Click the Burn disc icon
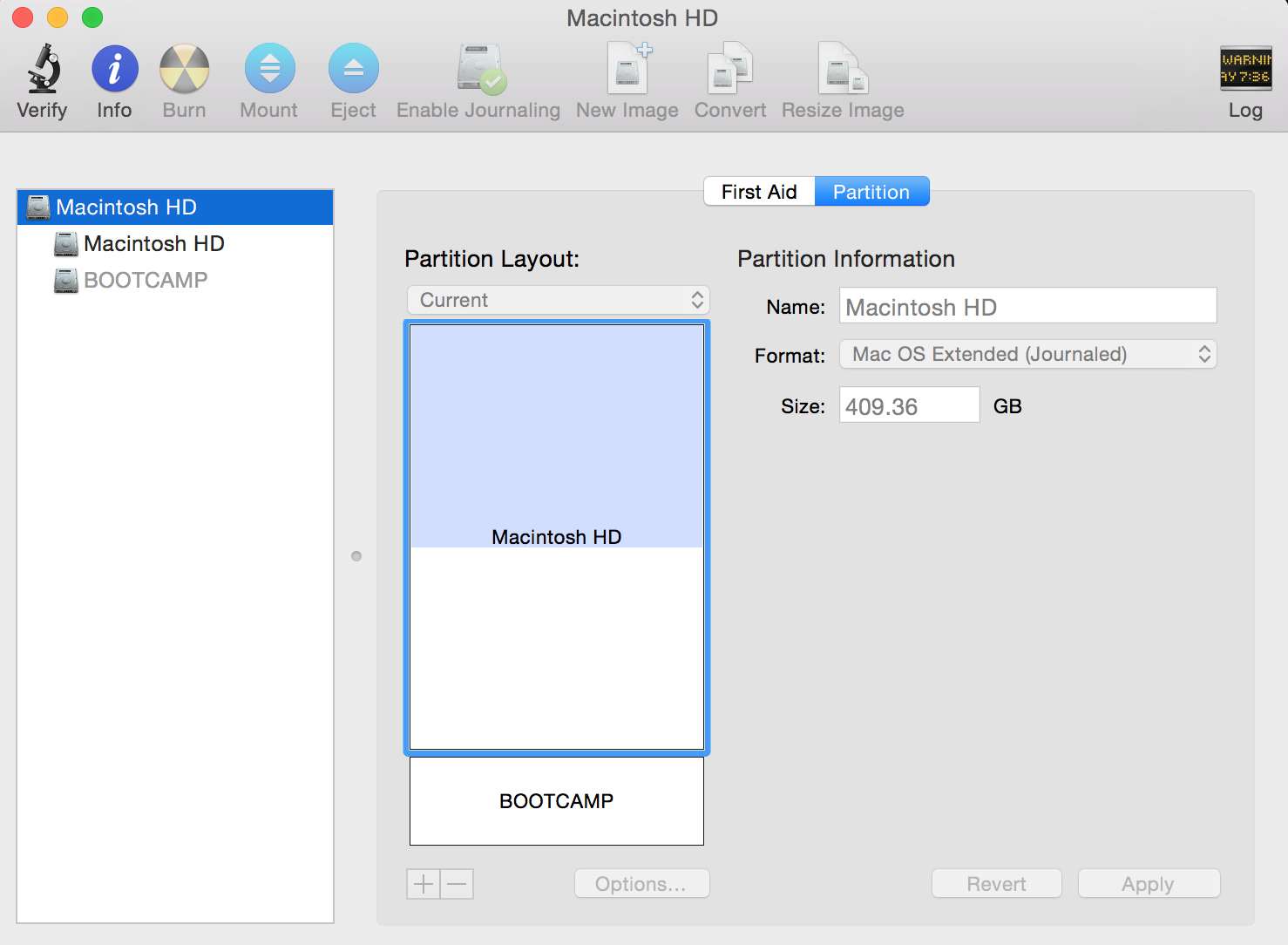This screenshot has height=945, width=1288. click(185, 69)
